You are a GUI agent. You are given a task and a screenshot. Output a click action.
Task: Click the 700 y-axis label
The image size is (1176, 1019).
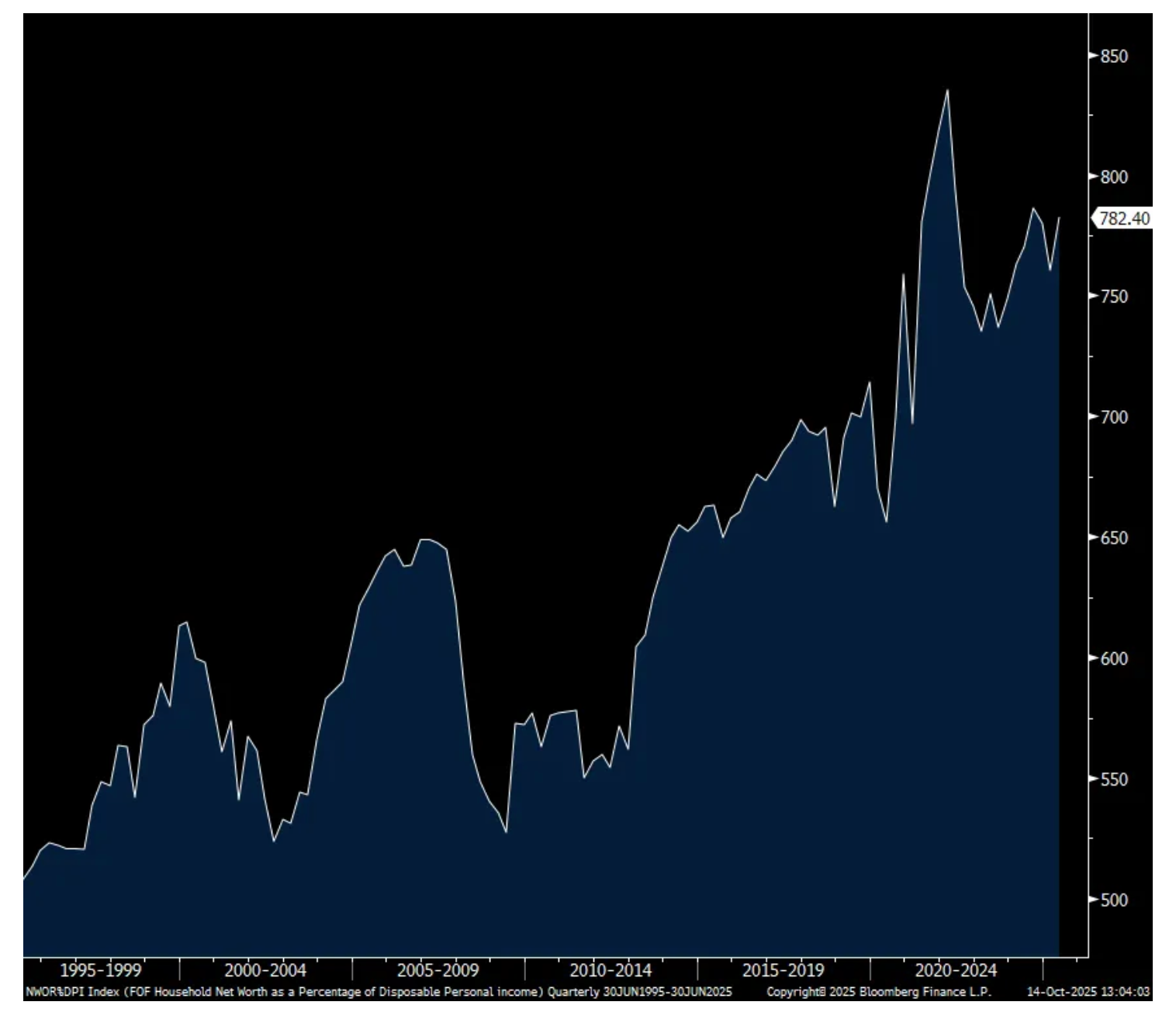[x=1113, y=417]
